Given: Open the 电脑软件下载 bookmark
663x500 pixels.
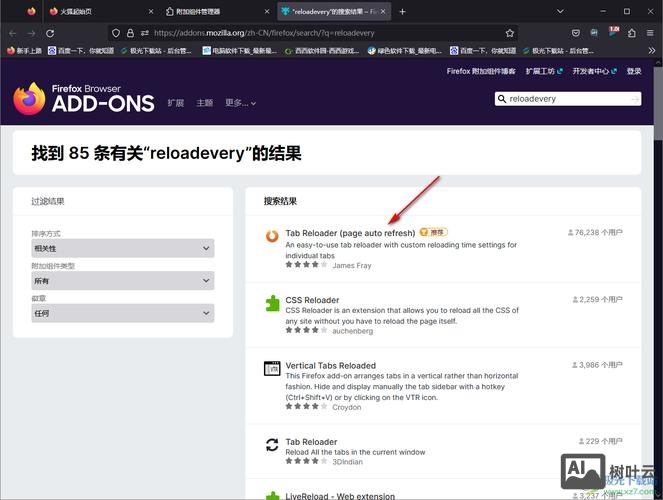Looking at the screenshot, I should coord(239,51).
